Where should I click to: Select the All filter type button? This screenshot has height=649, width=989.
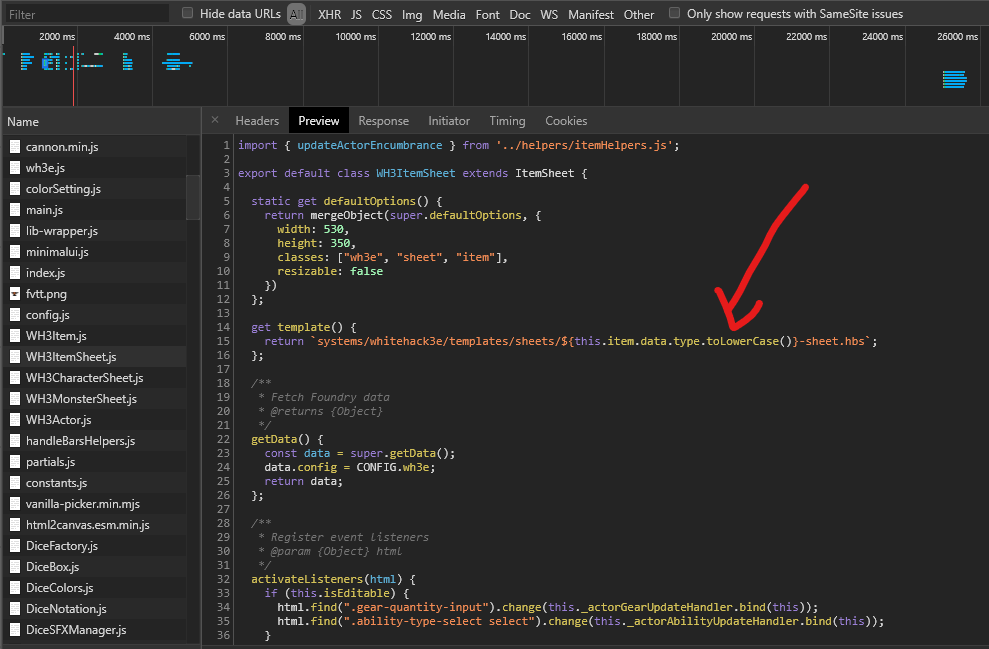pyautogui.click(x=296, y=14)
